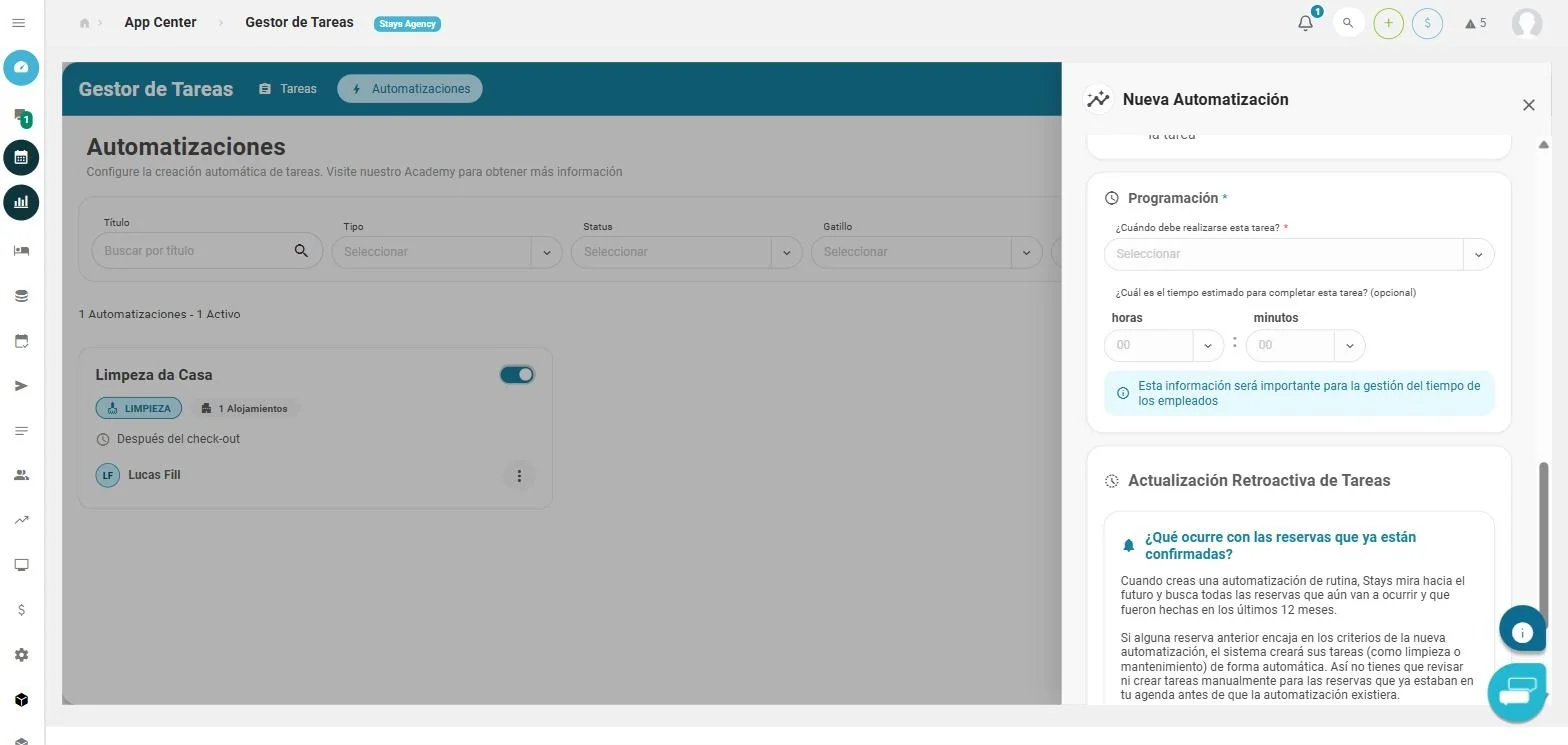Open the notifications bell icon

[1305, 23]
